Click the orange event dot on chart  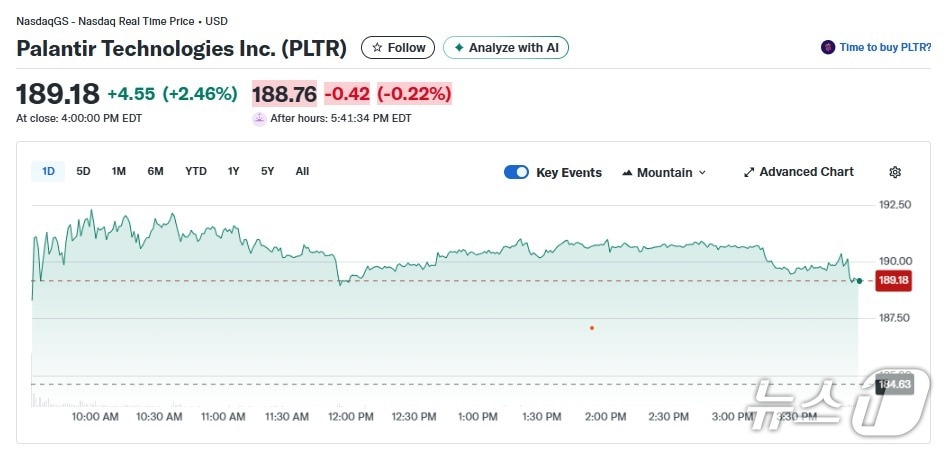592,327
